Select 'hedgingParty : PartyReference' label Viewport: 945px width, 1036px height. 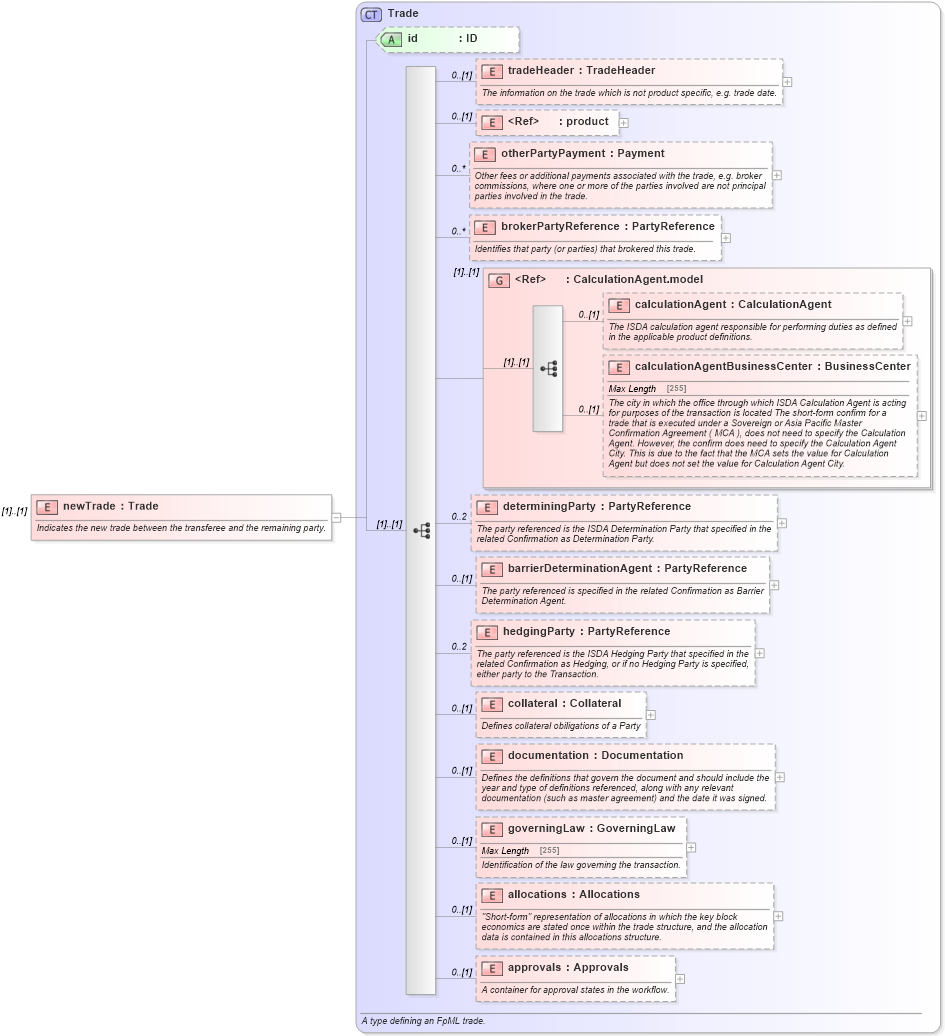pyautogui.click(x=586, y=631)
